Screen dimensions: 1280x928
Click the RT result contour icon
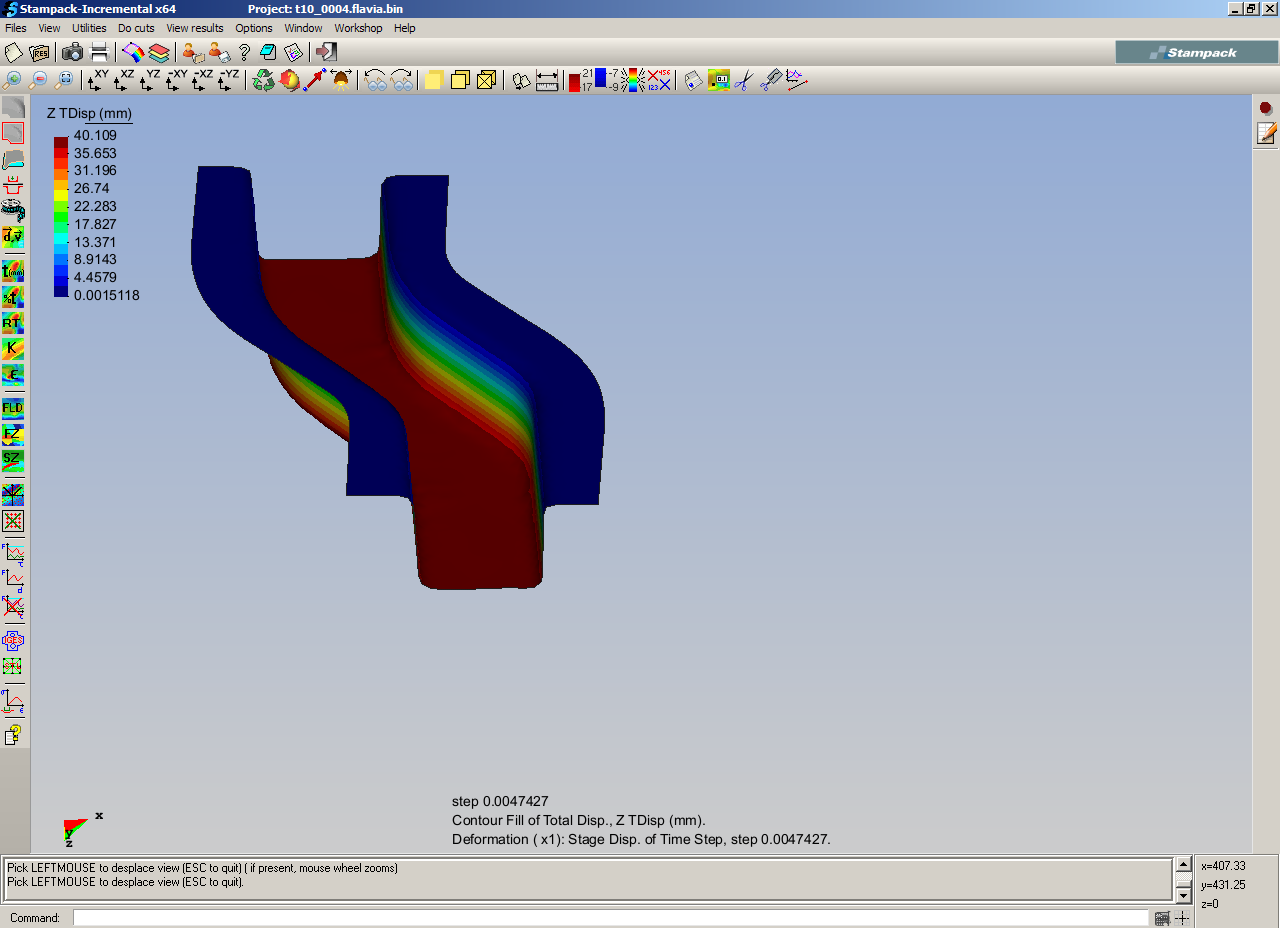[13, 323]
